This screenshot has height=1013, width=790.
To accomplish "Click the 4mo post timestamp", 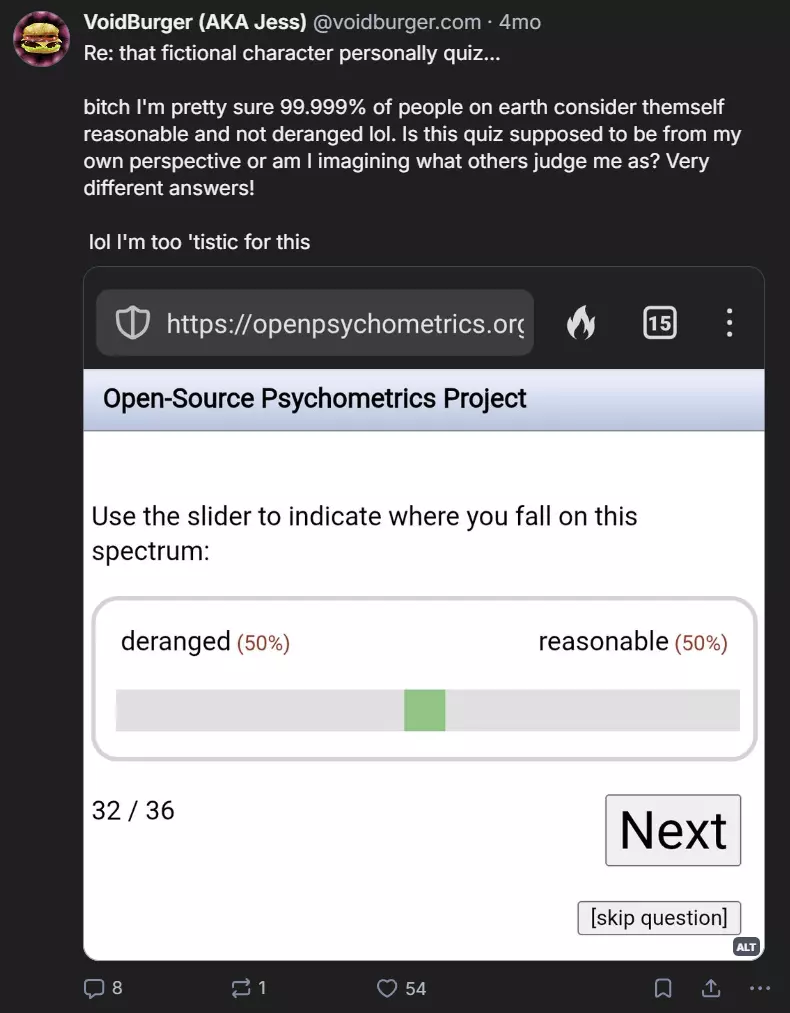I will pos(519,22).
